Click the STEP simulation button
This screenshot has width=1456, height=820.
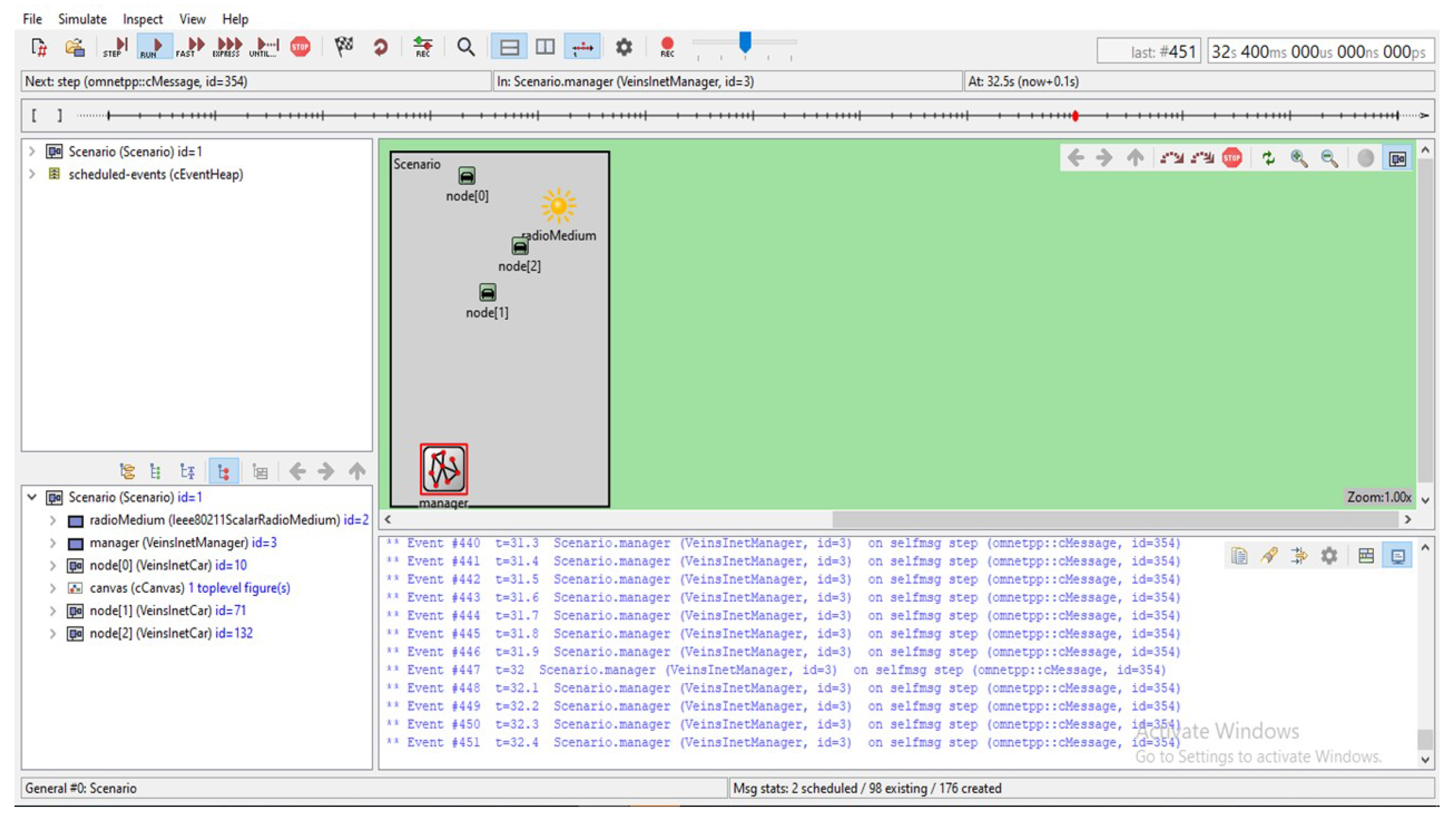[x=116, y=46]
